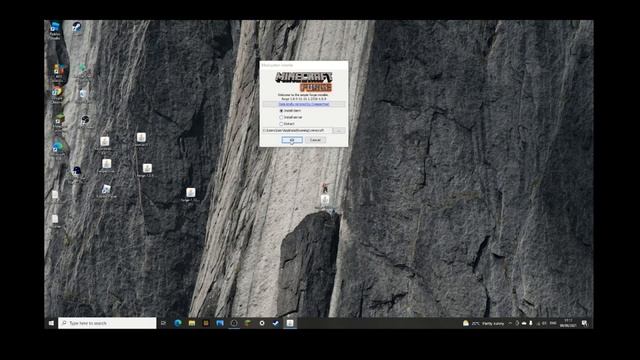
Task: Click OK in the Forge installer
Action: tap(292, 140)
